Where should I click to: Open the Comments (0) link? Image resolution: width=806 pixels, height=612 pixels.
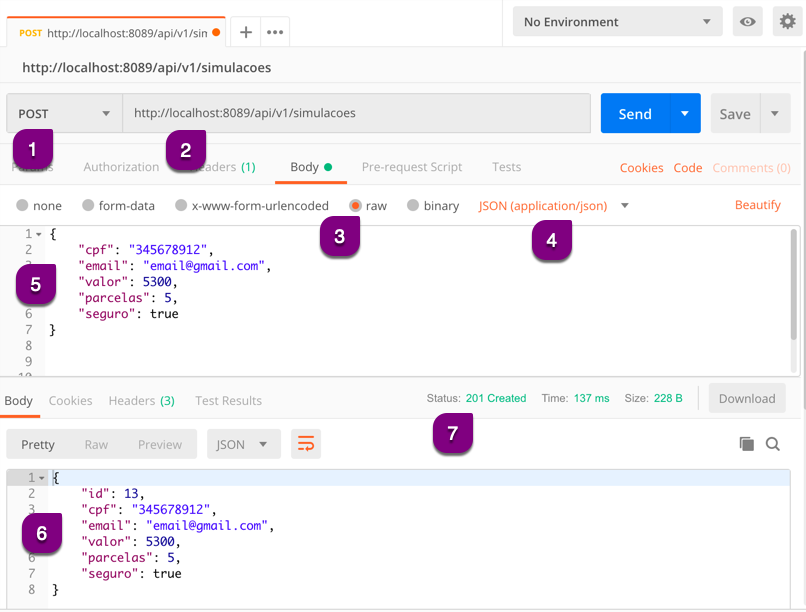(x=752, y=168)
